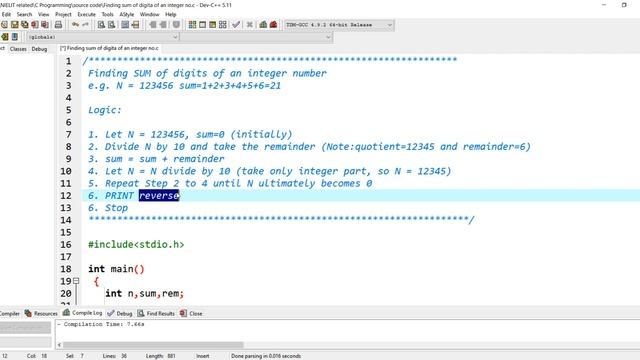Image resolution: width=640 pixels, height=360 pixels.
Task: Open the TDM-GCC compiler set dropdown
Action: tap(339, 25)
